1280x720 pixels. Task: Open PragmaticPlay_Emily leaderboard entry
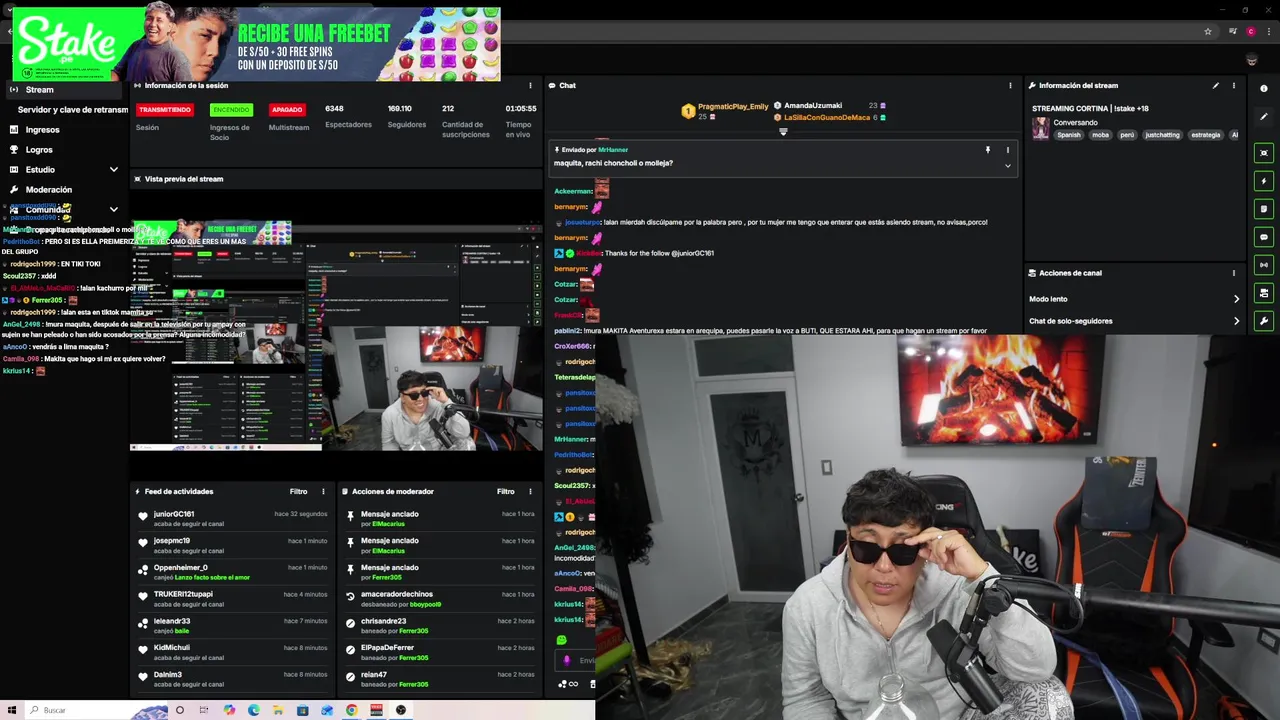coord(725,111)
